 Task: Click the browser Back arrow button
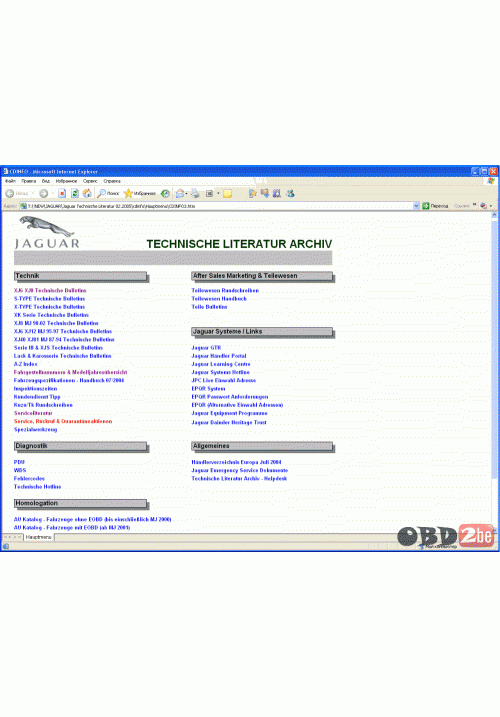click(10, 194)
